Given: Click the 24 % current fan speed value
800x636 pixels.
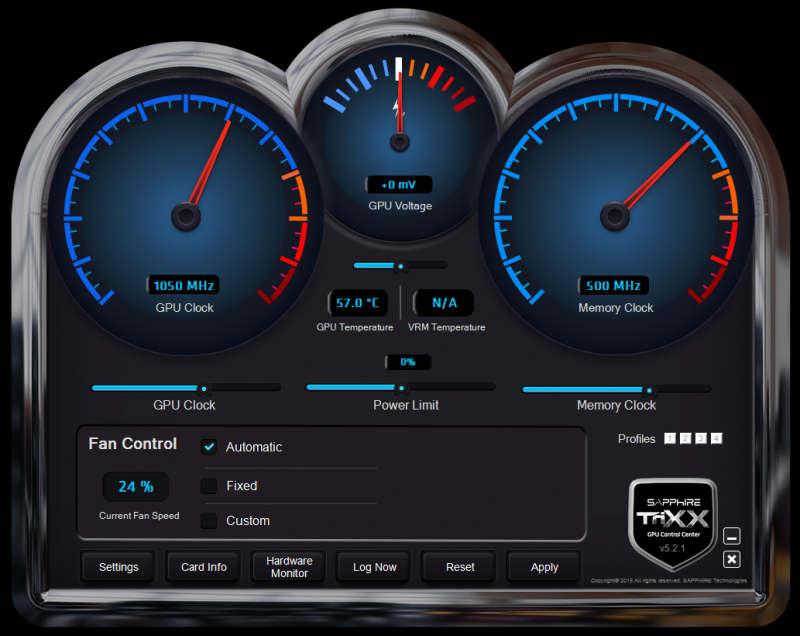Looking at the screenshot, I should (x=136, y=487).
